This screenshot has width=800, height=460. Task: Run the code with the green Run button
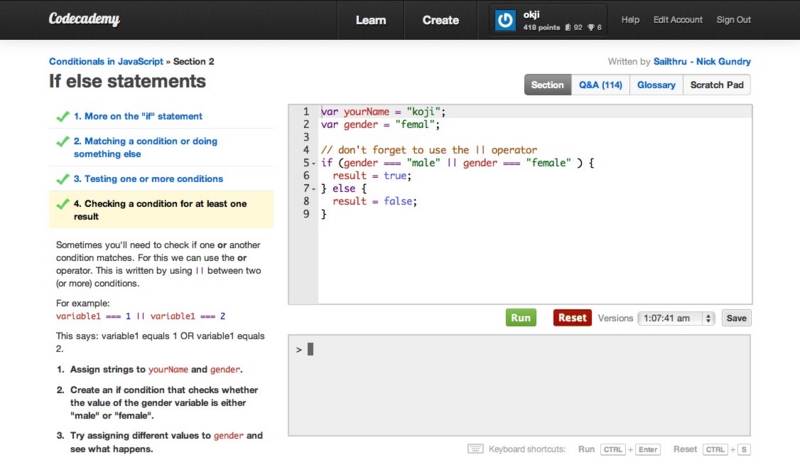tap(521, 318)
